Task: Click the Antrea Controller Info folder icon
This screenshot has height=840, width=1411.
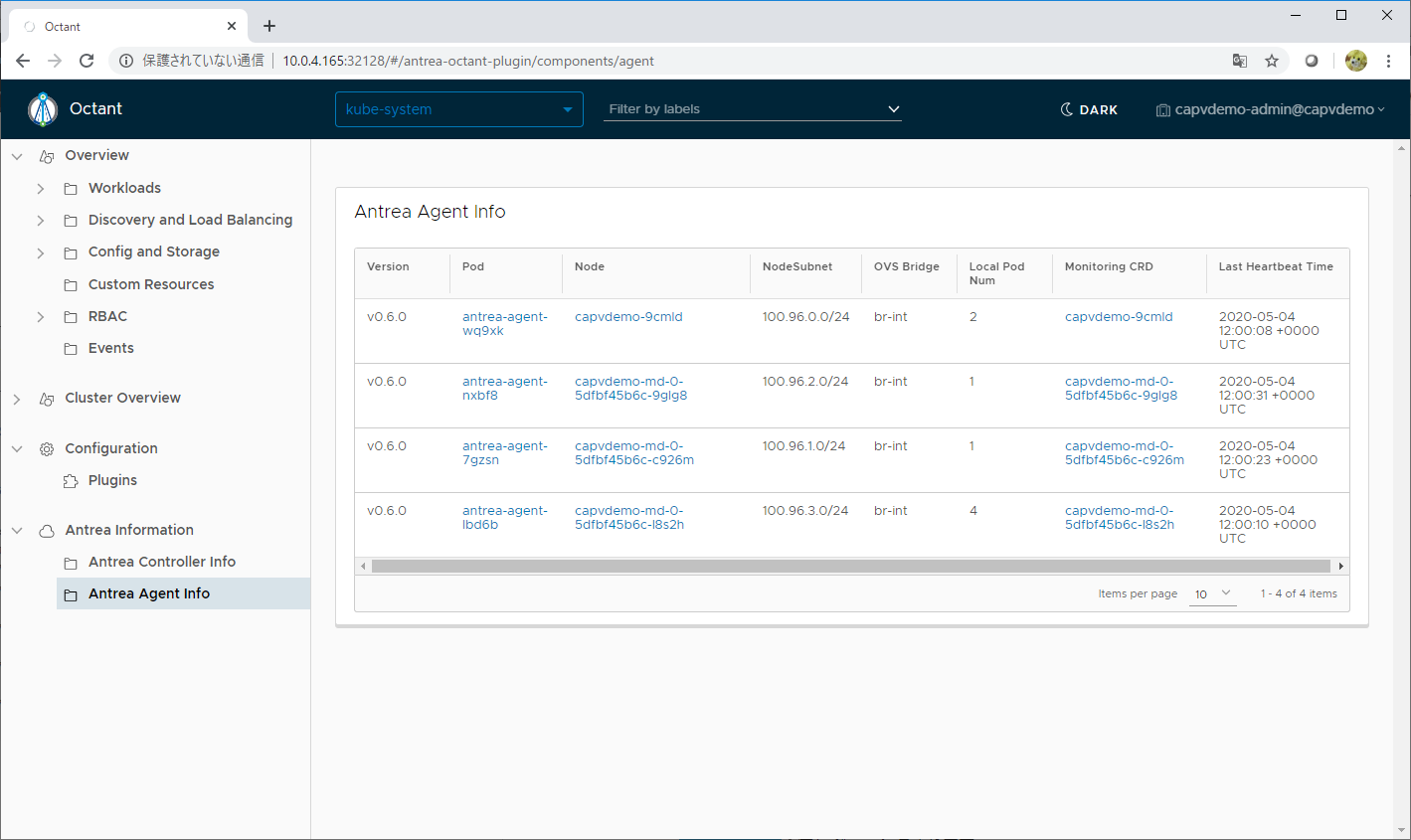Action: click(71, 563)
